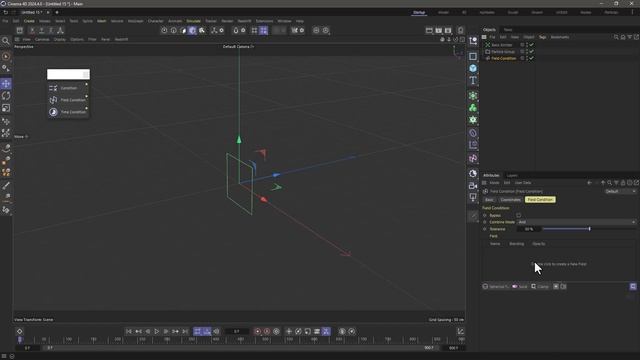Viewport: 640px width, 360px height.
Task: Open the search magnifier in left toolbar
Action: (x=6, y=41)
